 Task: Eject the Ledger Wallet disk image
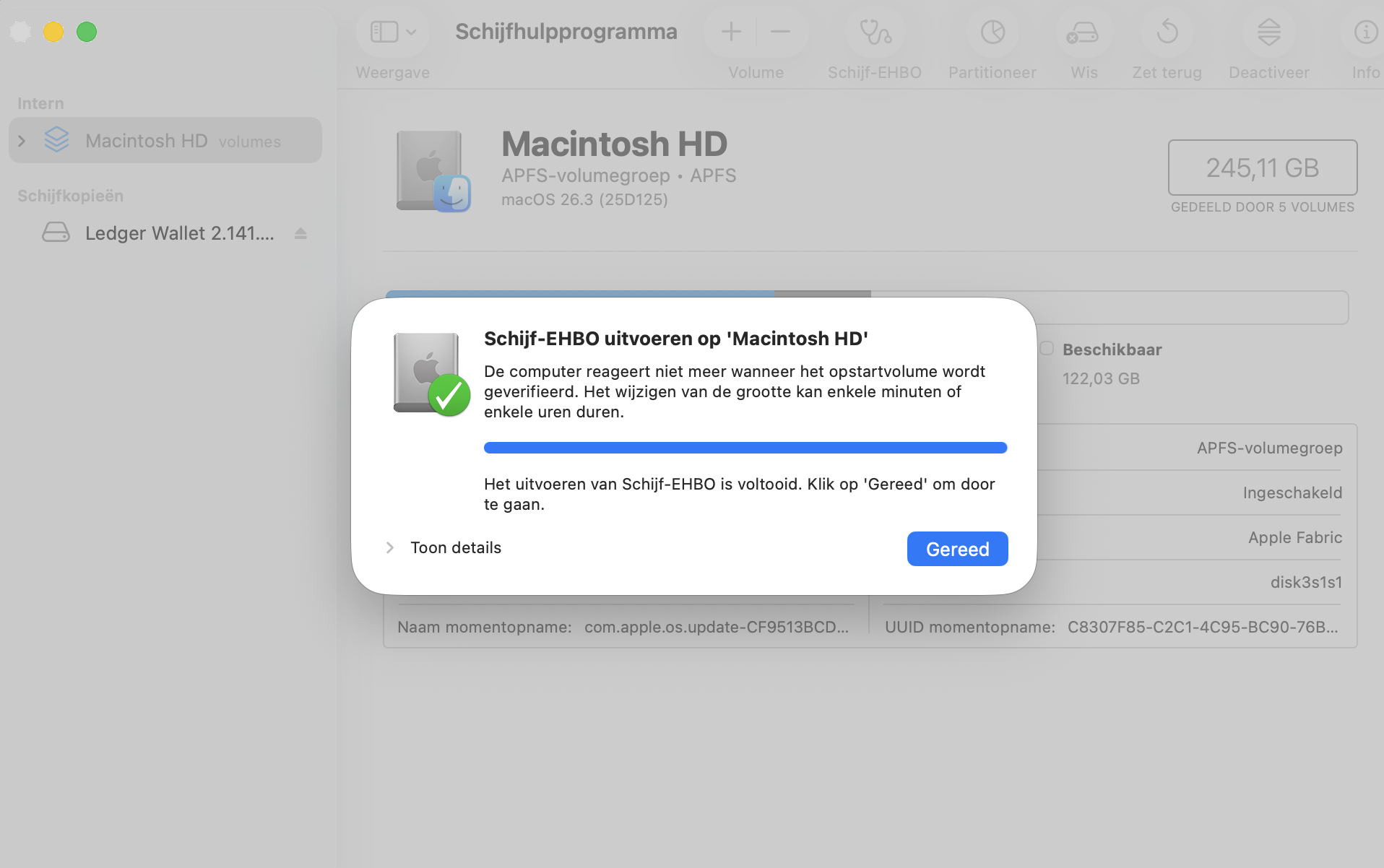301,233
